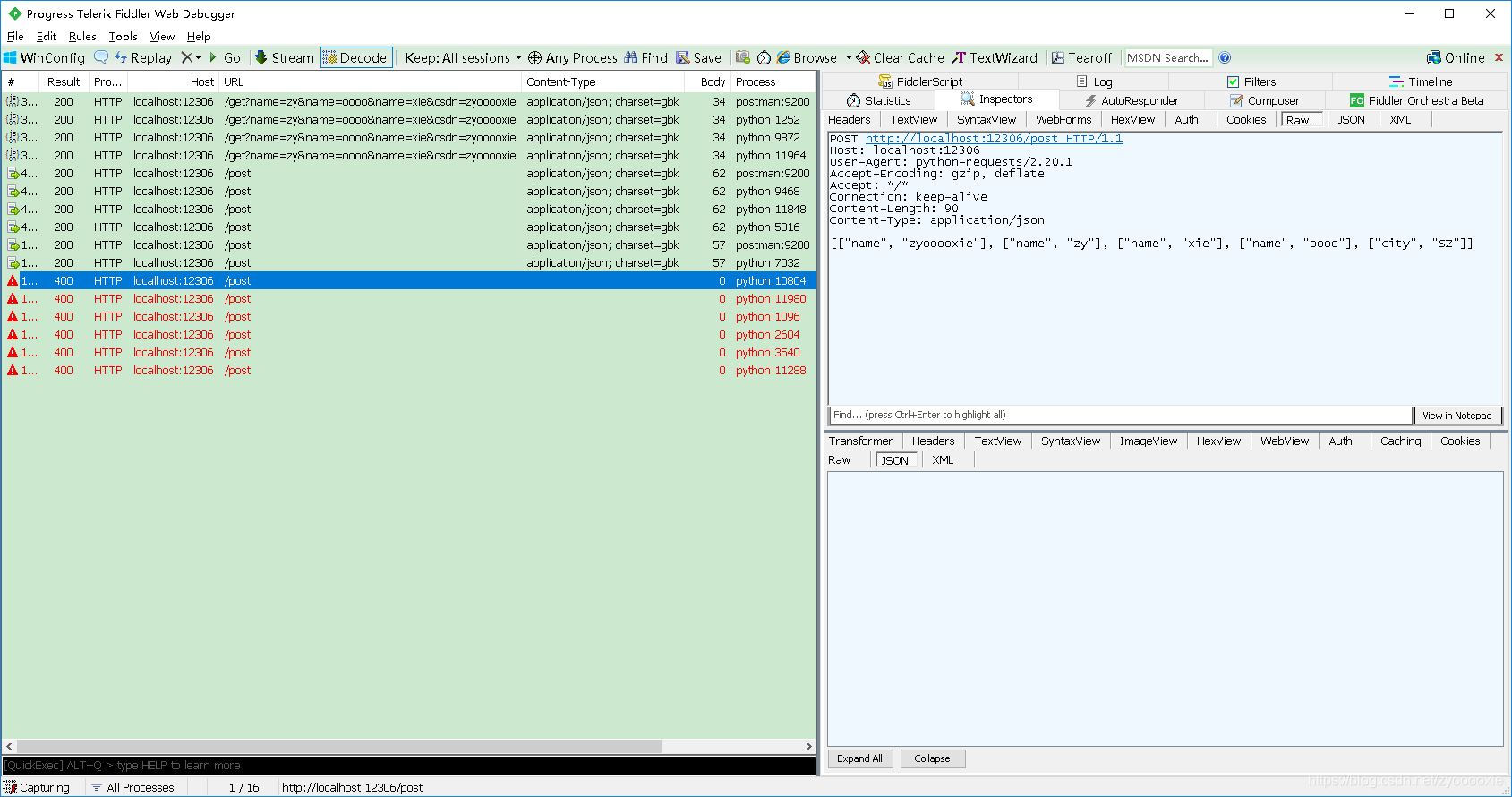
Task: Toggle Stream mode in toolbar
Action: 284,57
